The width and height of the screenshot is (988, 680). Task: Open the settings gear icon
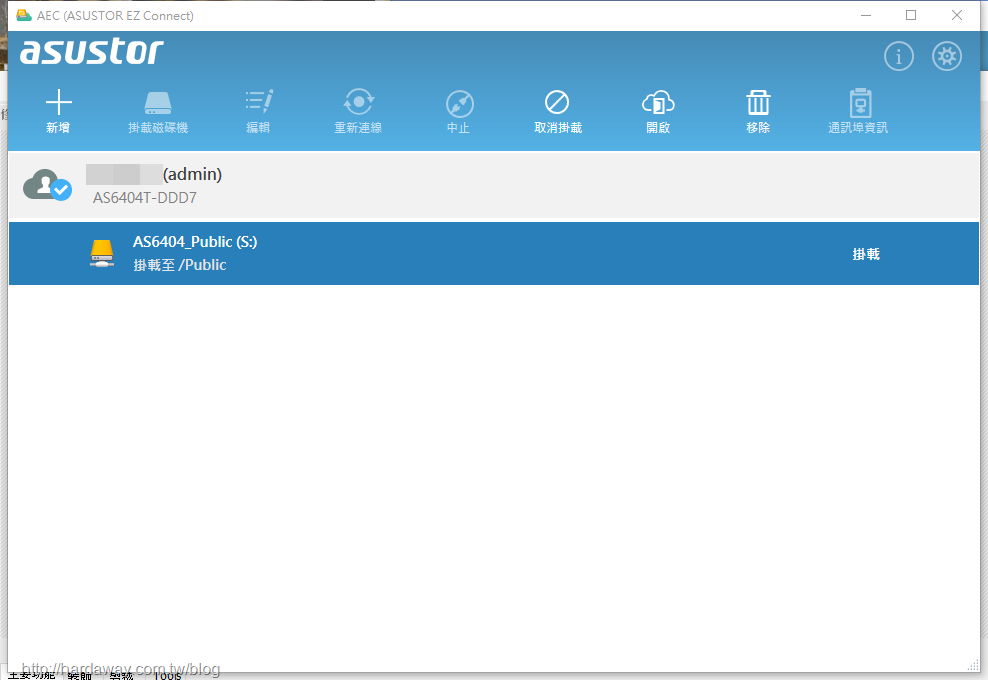tap(946, 57)
